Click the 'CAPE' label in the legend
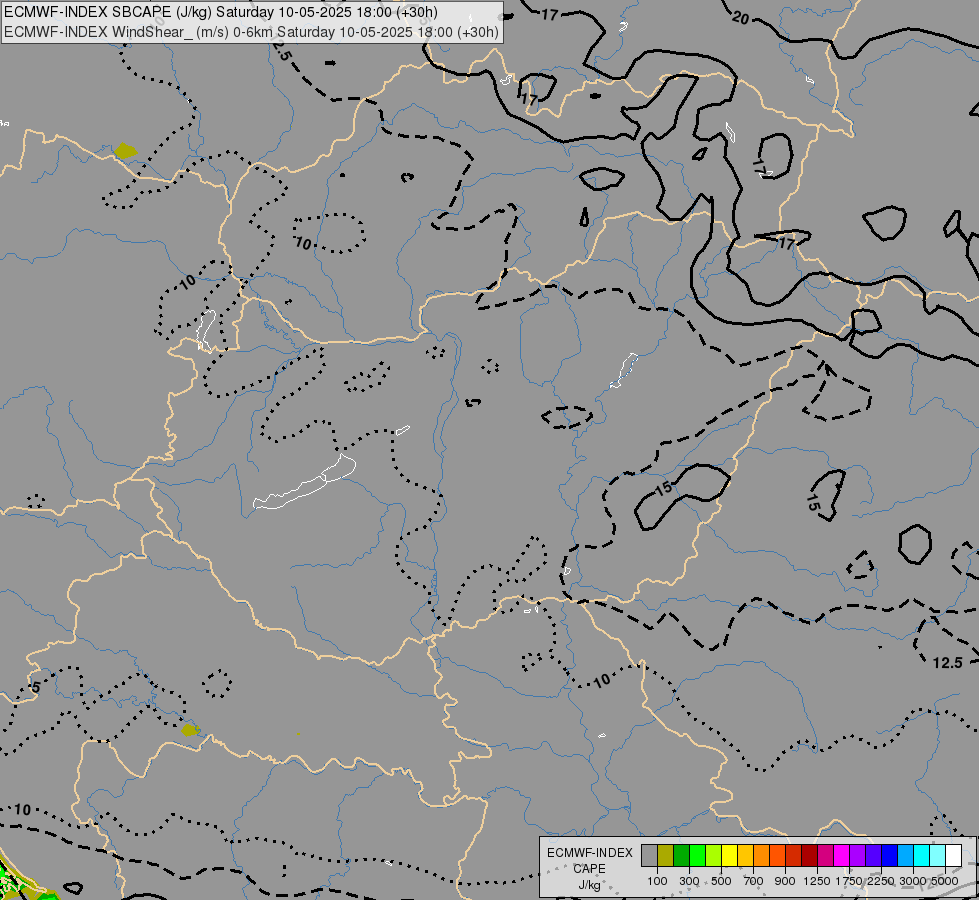 [x=589, y=869]
